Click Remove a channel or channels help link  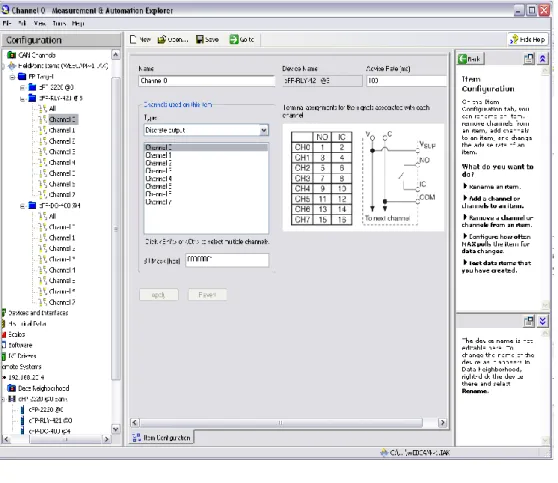pyautogui.click(x=497, y=221)
